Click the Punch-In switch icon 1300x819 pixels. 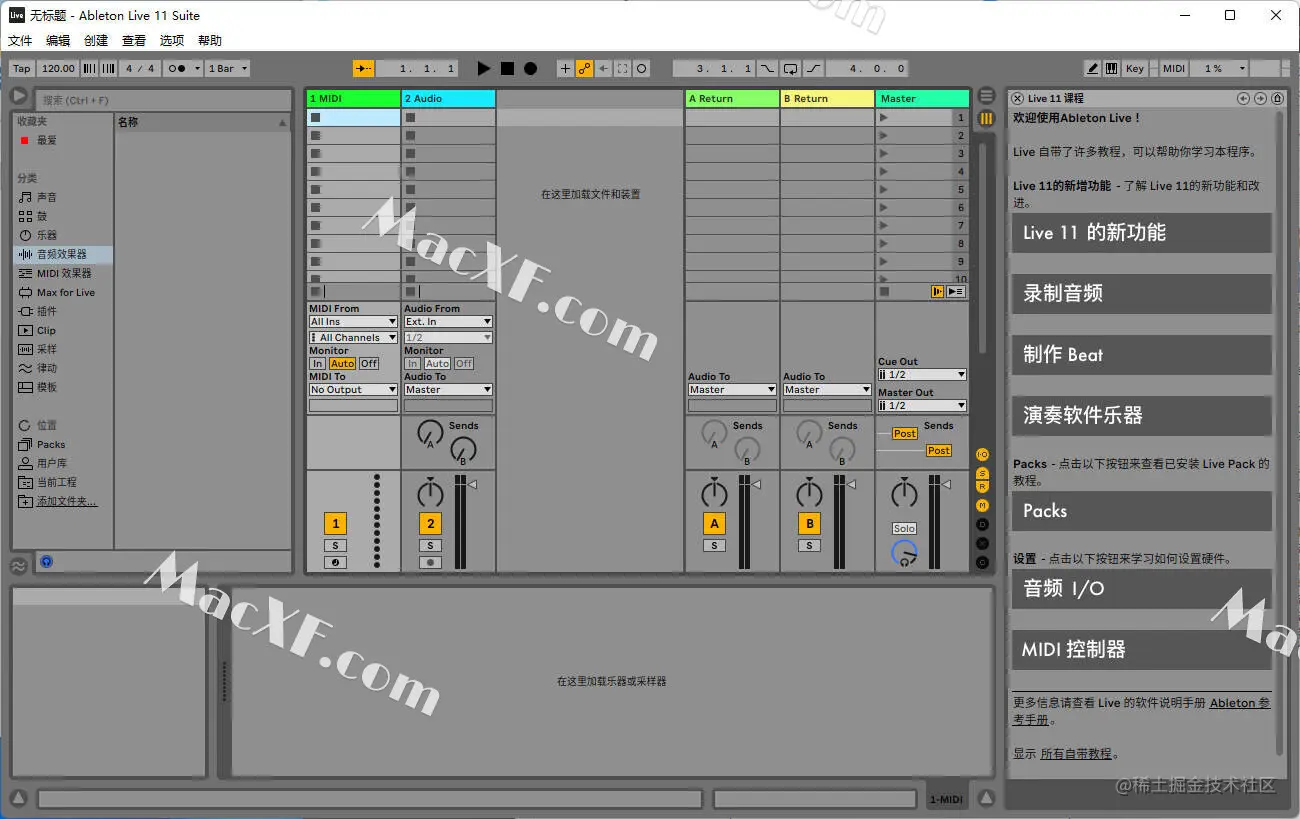pos(767,68)
